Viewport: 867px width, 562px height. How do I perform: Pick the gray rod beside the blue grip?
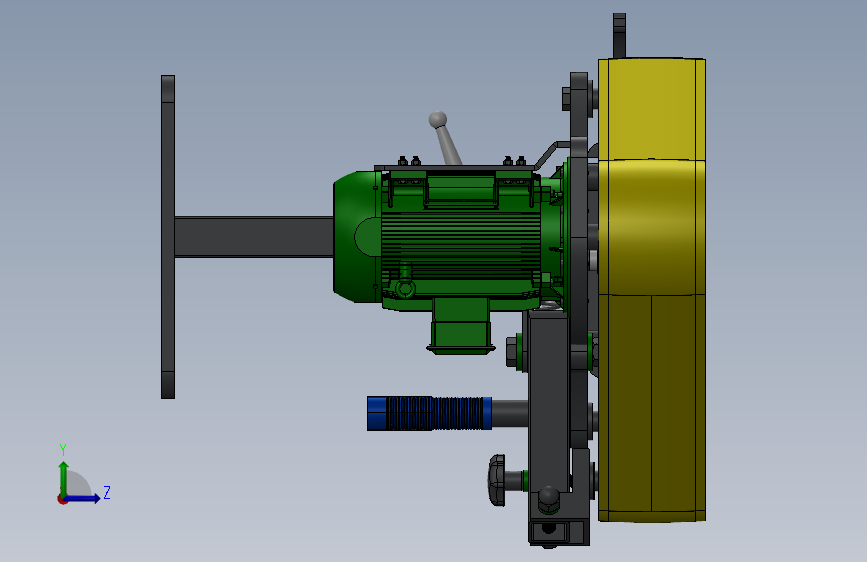(510, 413)
